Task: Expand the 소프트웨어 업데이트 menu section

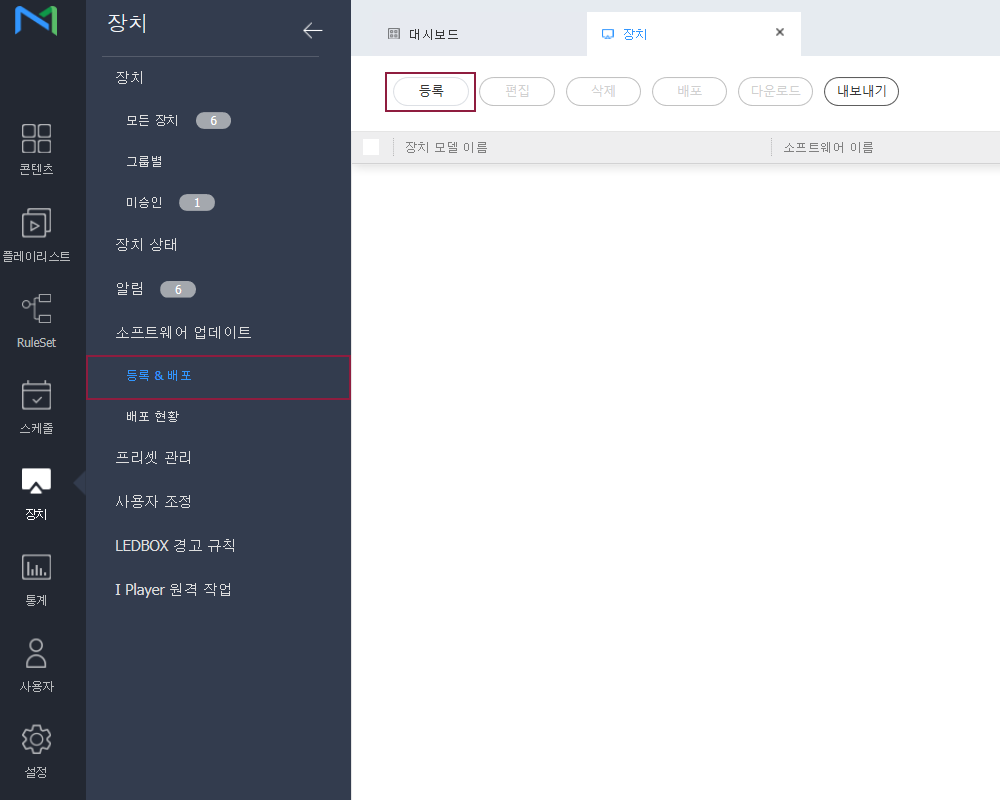Action: tap(183, 332)
